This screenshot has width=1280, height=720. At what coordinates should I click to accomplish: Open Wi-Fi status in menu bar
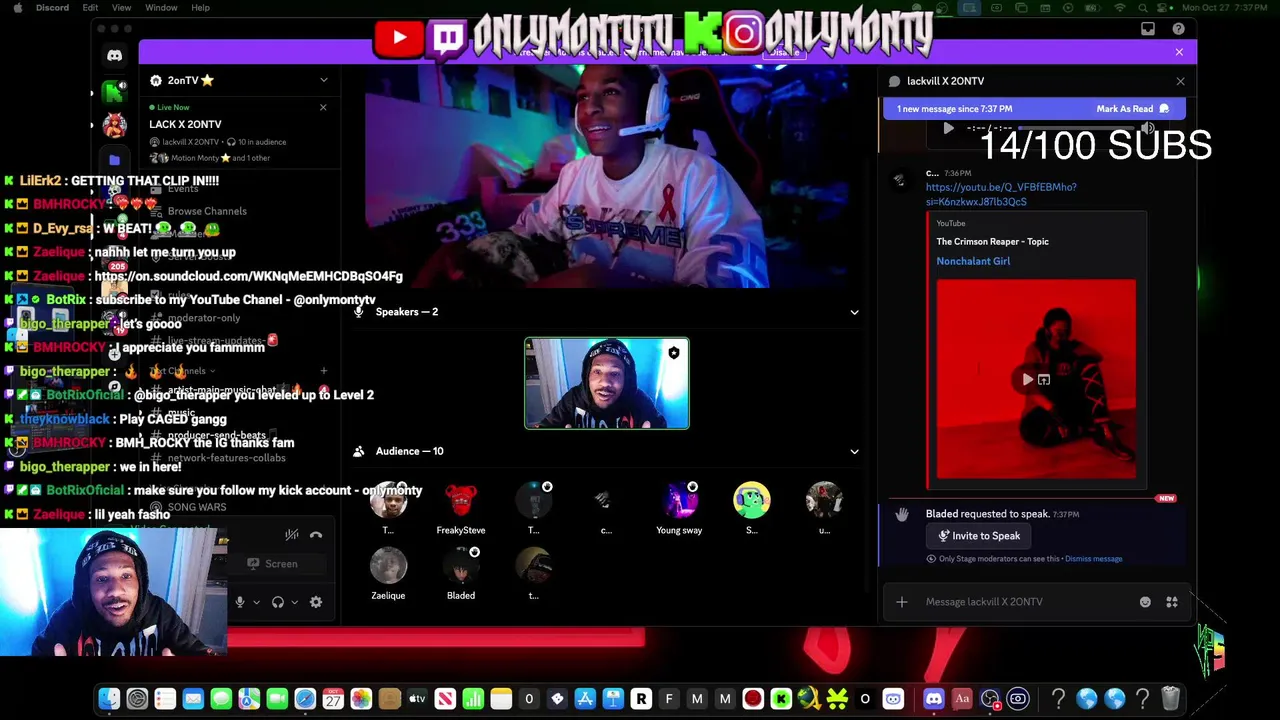[1119, 8]
